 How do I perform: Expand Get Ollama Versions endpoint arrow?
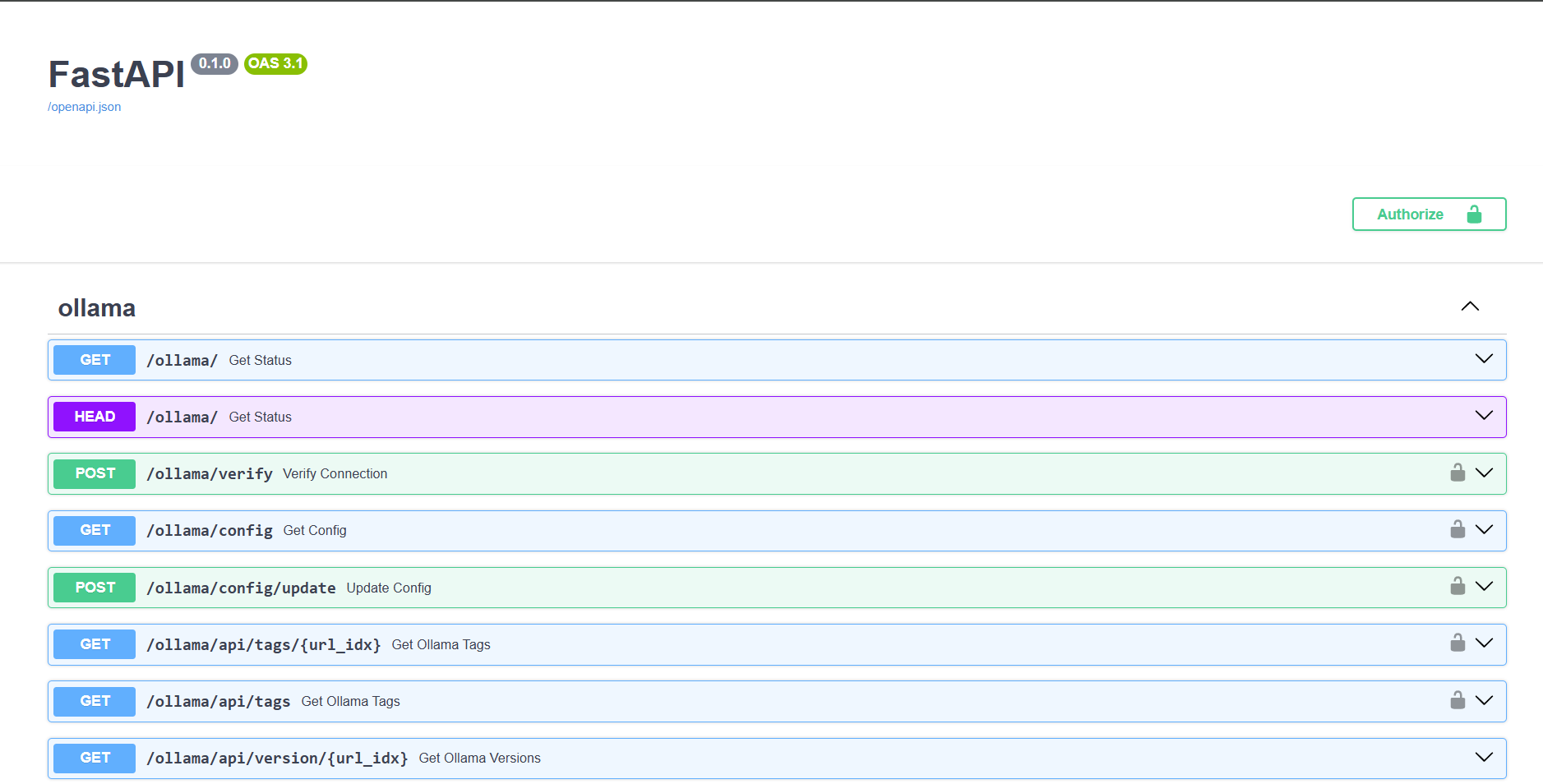pyautogui.click(x=1483, y=757)
